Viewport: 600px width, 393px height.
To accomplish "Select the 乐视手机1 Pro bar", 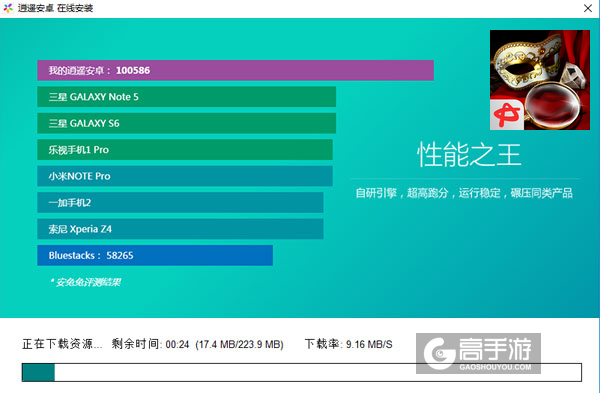I will click(185, 150).
